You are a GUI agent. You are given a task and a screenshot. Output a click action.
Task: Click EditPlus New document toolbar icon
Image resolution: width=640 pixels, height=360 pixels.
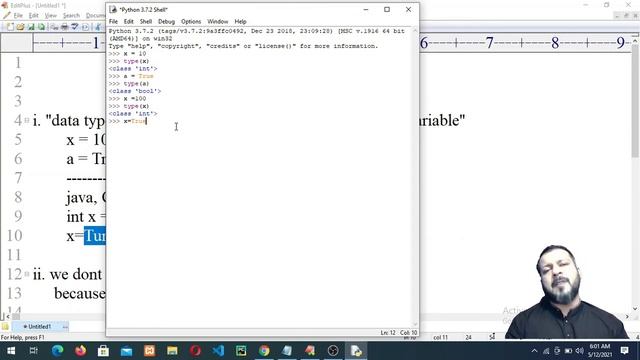point(10,27)
